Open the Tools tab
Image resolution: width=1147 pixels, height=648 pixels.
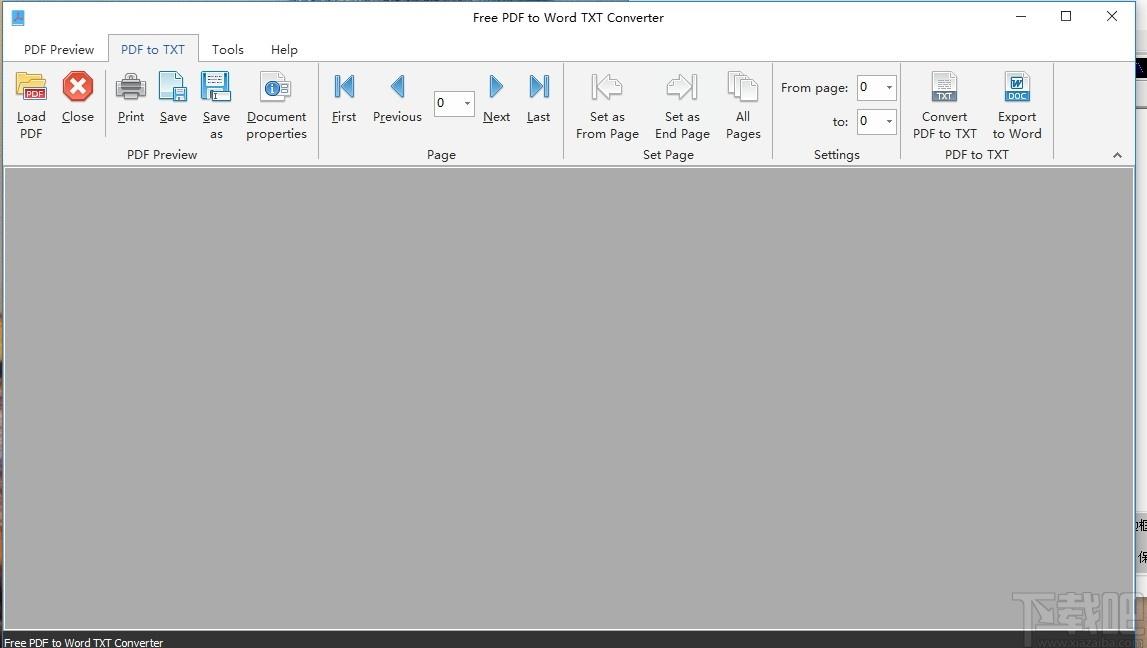click(227, 50)
